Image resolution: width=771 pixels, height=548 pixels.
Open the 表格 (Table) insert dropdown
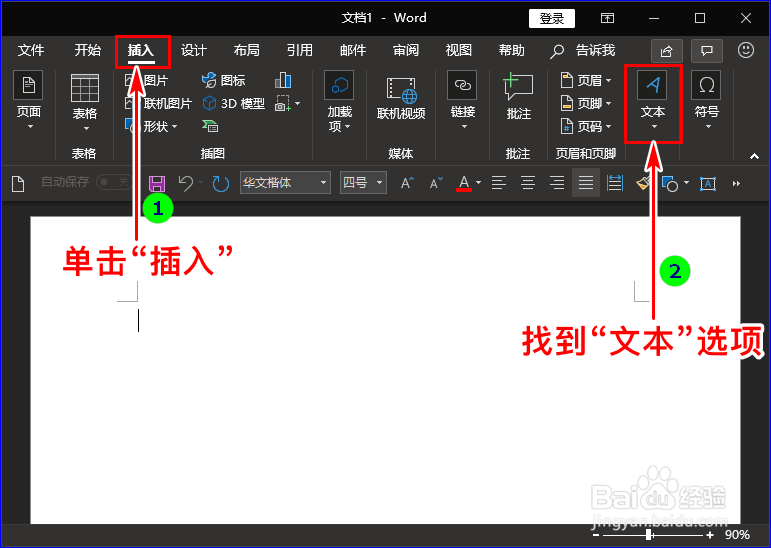pos(85,103)
